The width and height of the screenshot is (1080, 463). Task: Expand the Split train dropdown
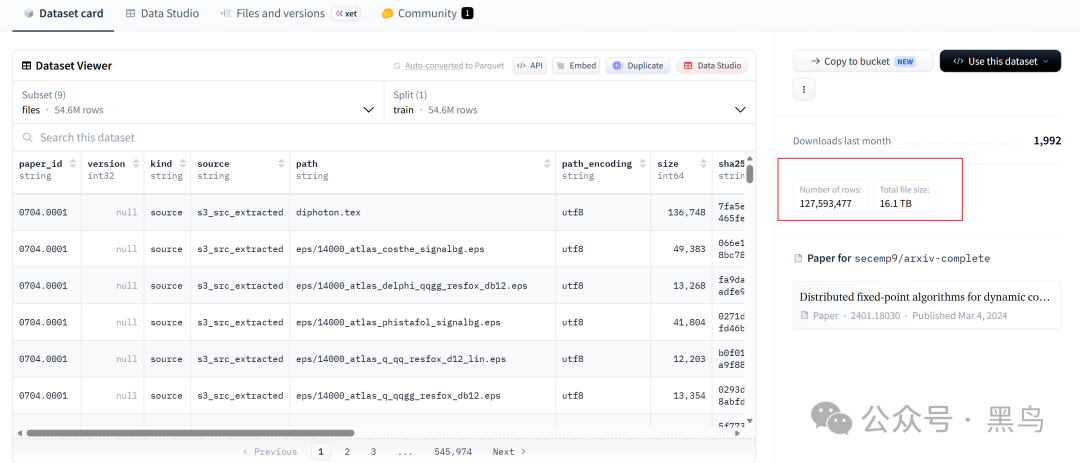[x=570, y=103]
